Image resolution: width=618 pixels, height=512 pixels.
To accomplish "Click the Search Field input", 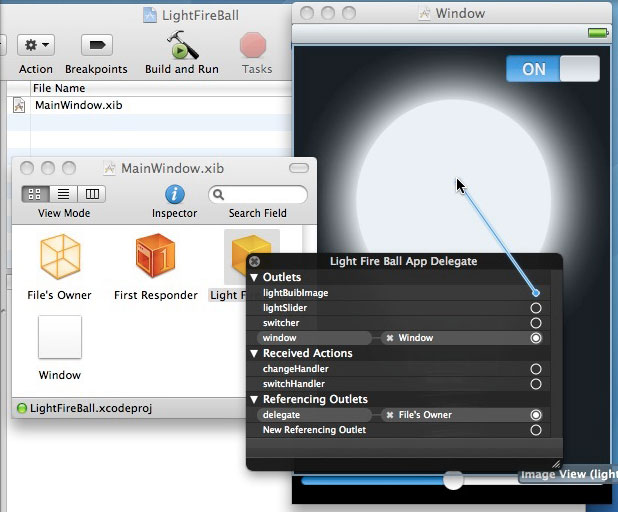I will [258, 195].
